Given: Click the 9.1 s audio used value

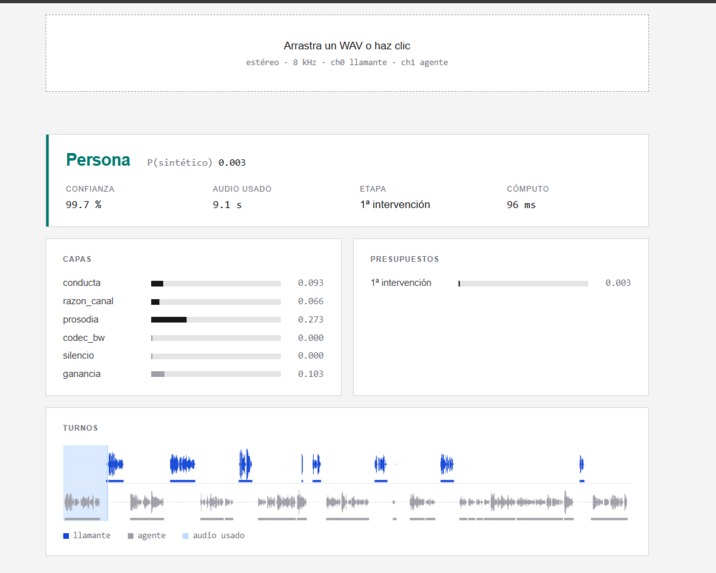Looking at the screenshot, I should 227,205.
